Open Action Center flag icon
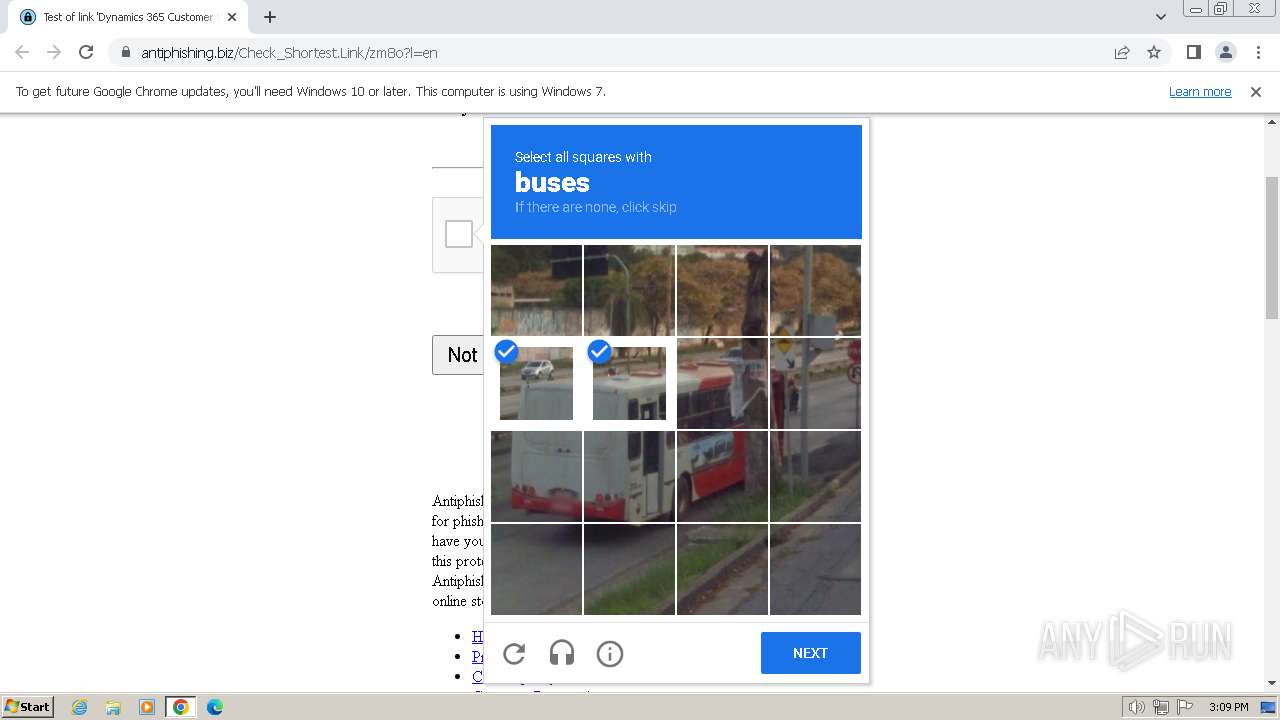 (1185, 707)
